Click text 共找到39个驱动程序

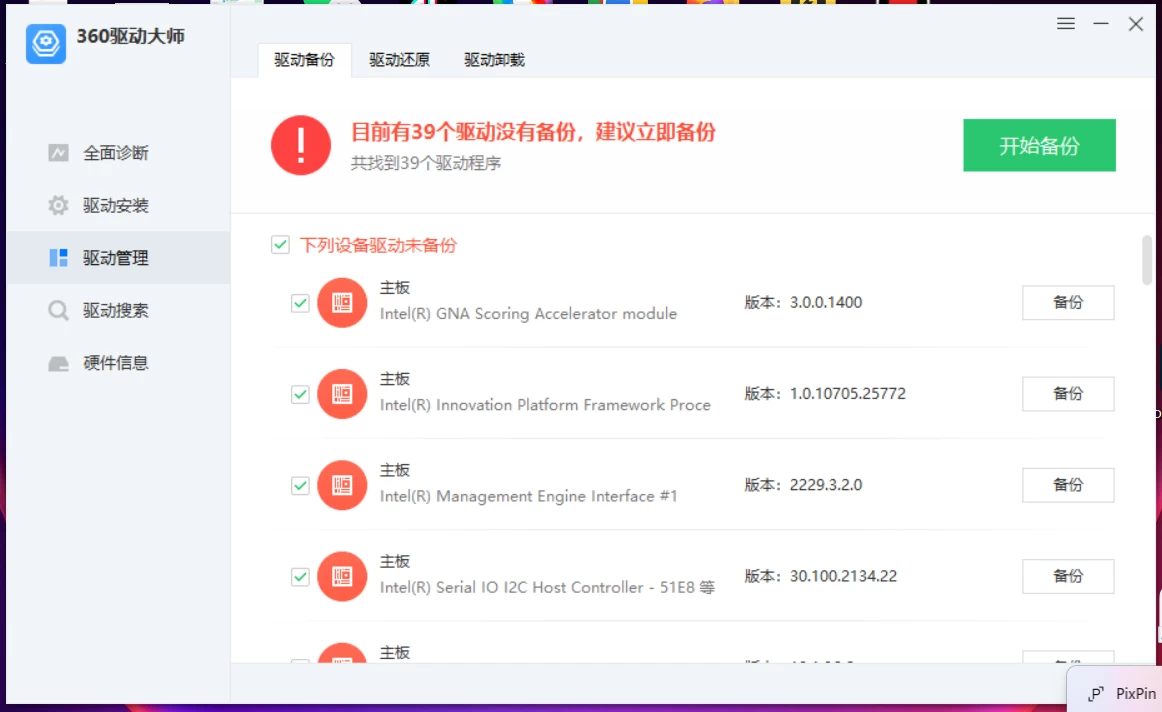426,163
